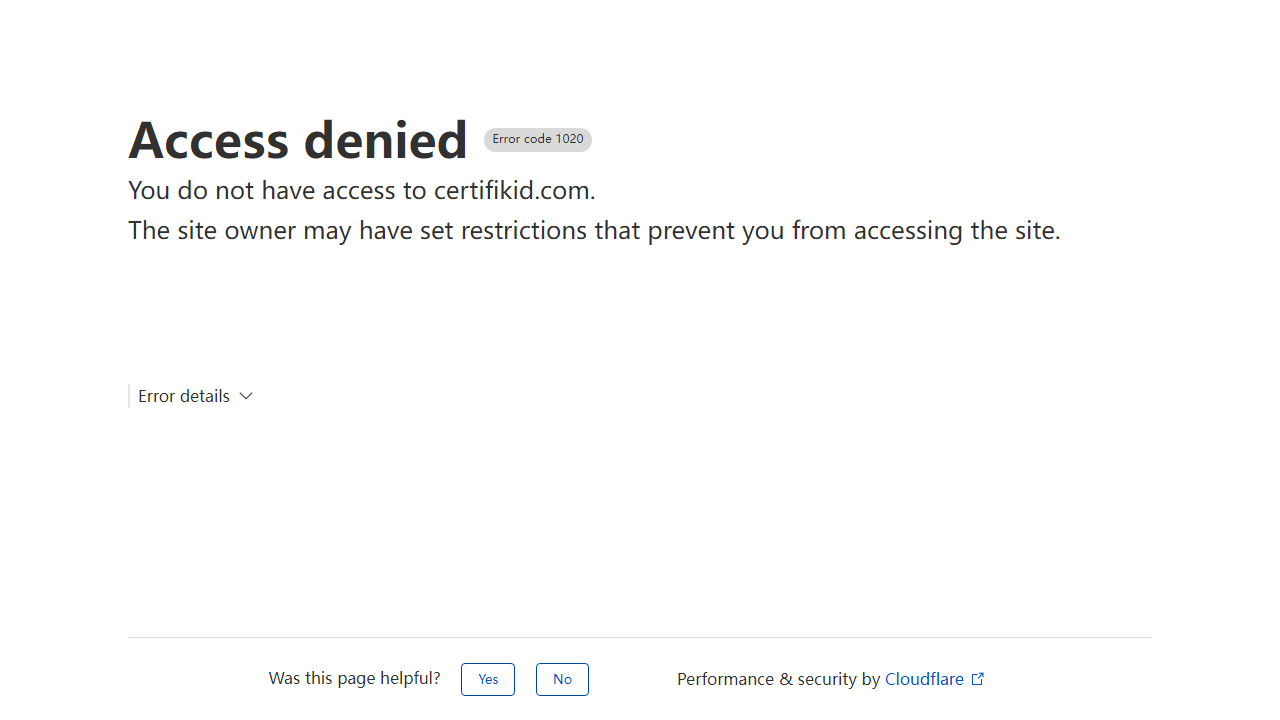
Task: Click the vertical bar left of Error details
Action: tap(129, 396)
